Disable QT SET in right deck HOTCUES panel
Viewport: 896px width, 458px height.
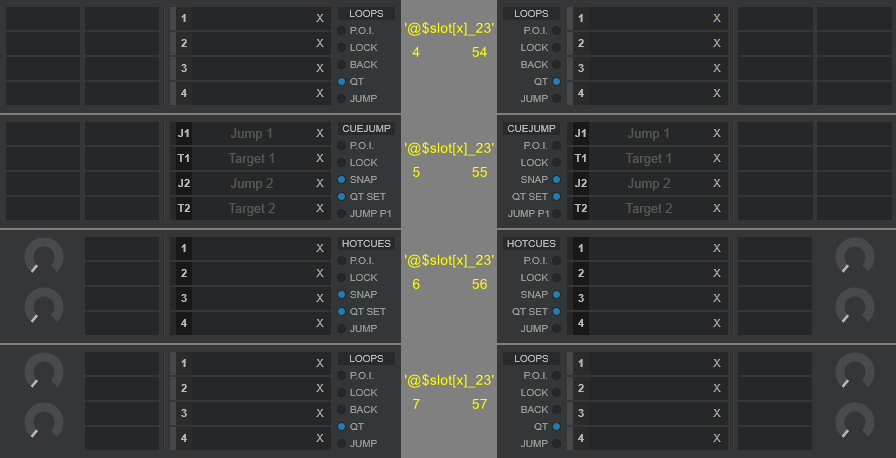click(556, 312)
